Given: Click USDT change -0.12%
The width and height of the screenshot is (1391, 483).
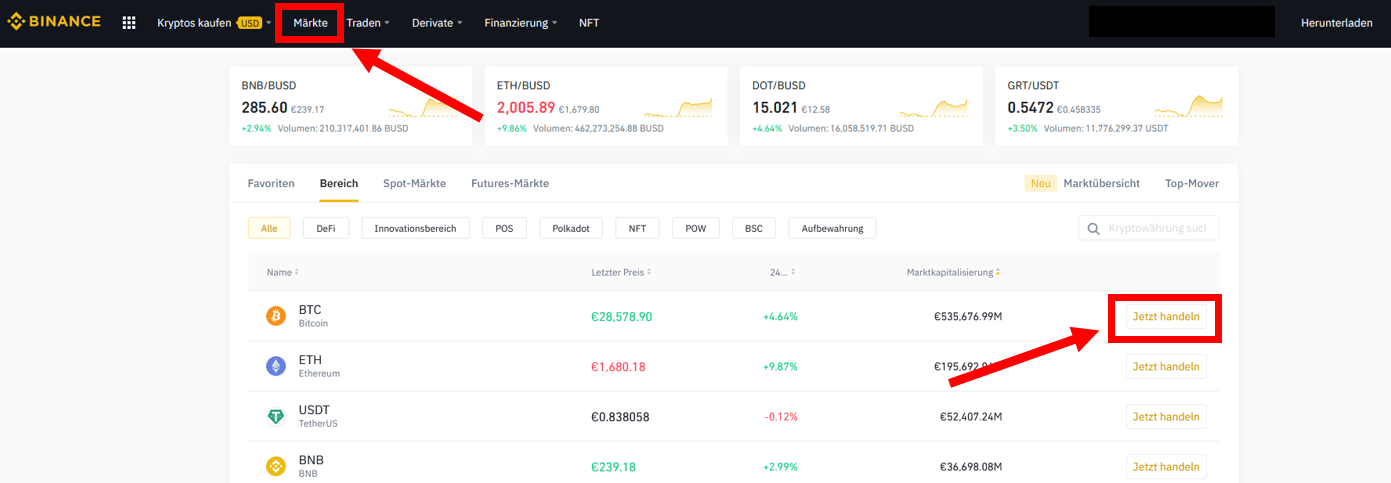Looking at the screenshot, I should 781,416.
